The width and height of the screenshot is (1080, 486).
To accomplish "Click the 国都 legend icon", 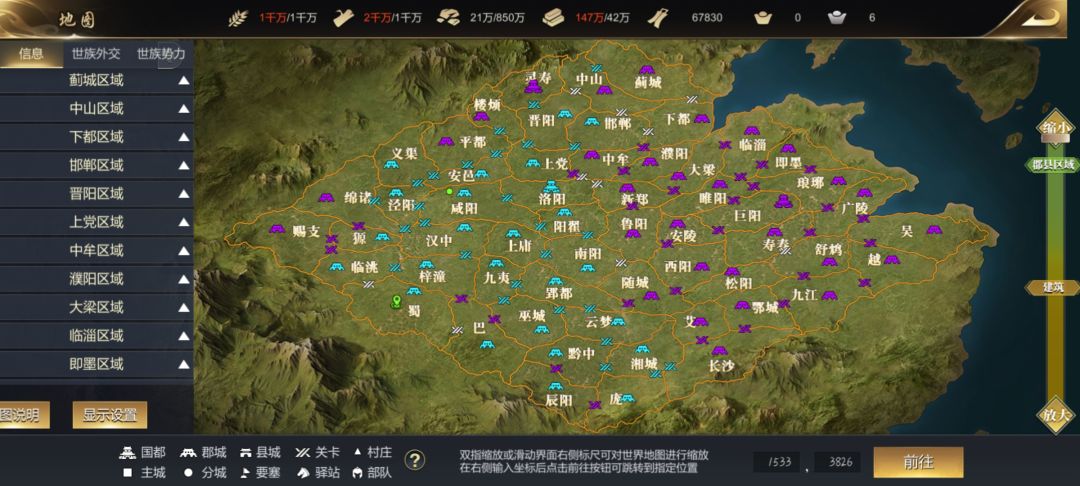I will (x=127, y=453).
